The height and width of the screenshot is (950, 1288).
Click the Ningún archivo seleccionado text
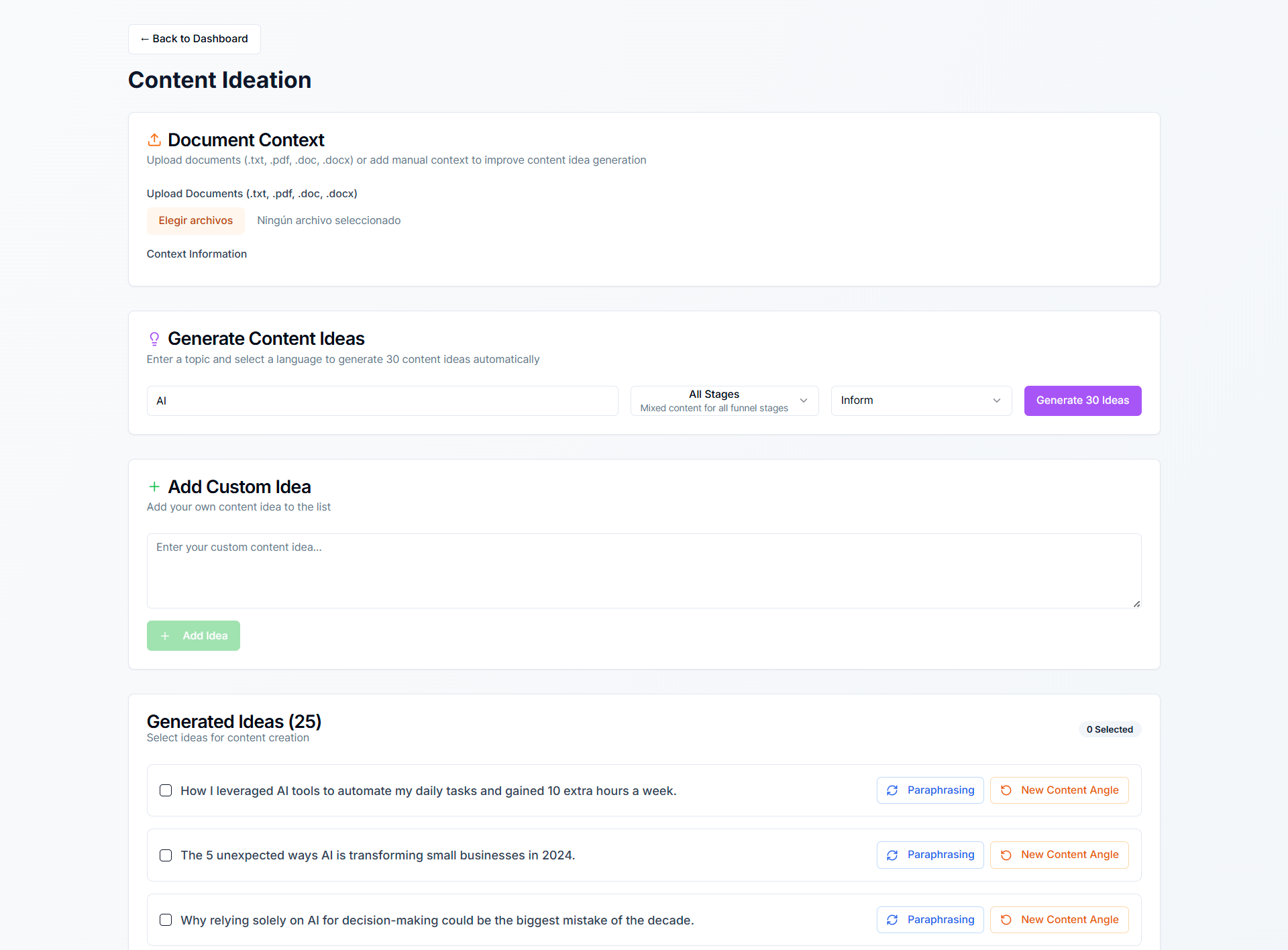pyautogui.click(x=329, y=221)
